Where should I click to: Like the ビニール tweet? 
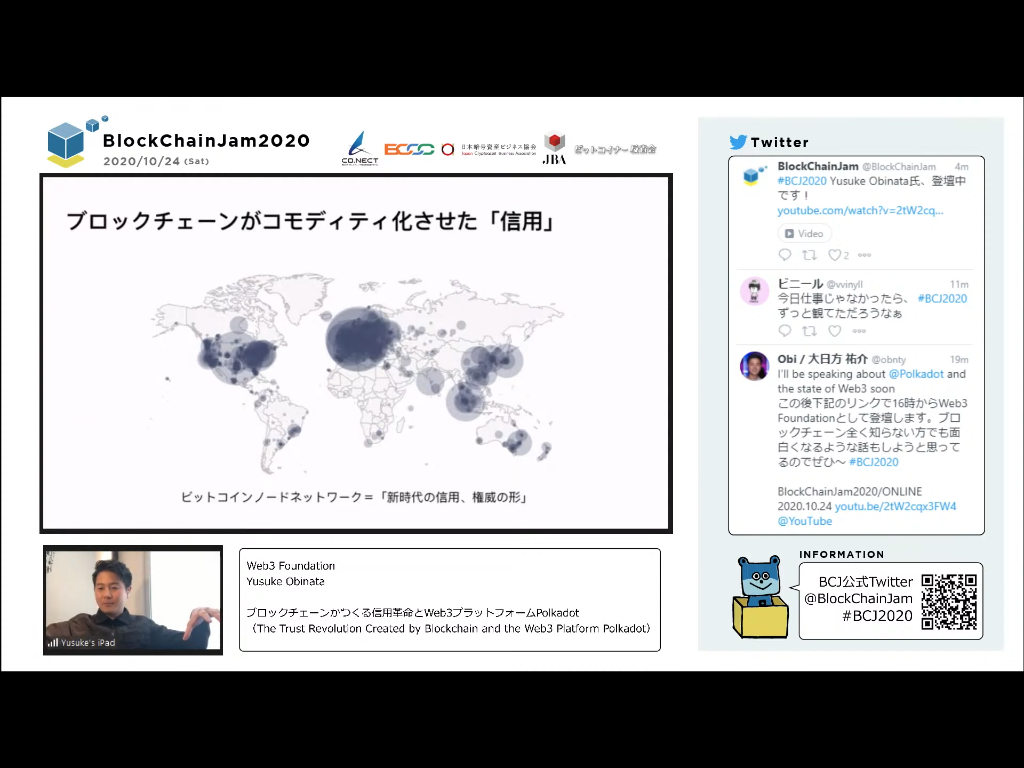[x=835, y=330]
